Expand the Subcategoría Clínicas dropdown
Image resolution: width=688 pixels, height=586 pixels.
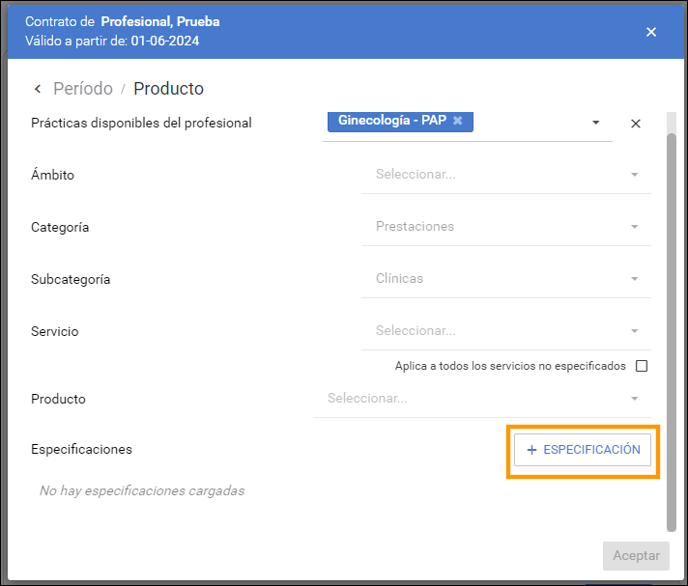tap(506, 279)
